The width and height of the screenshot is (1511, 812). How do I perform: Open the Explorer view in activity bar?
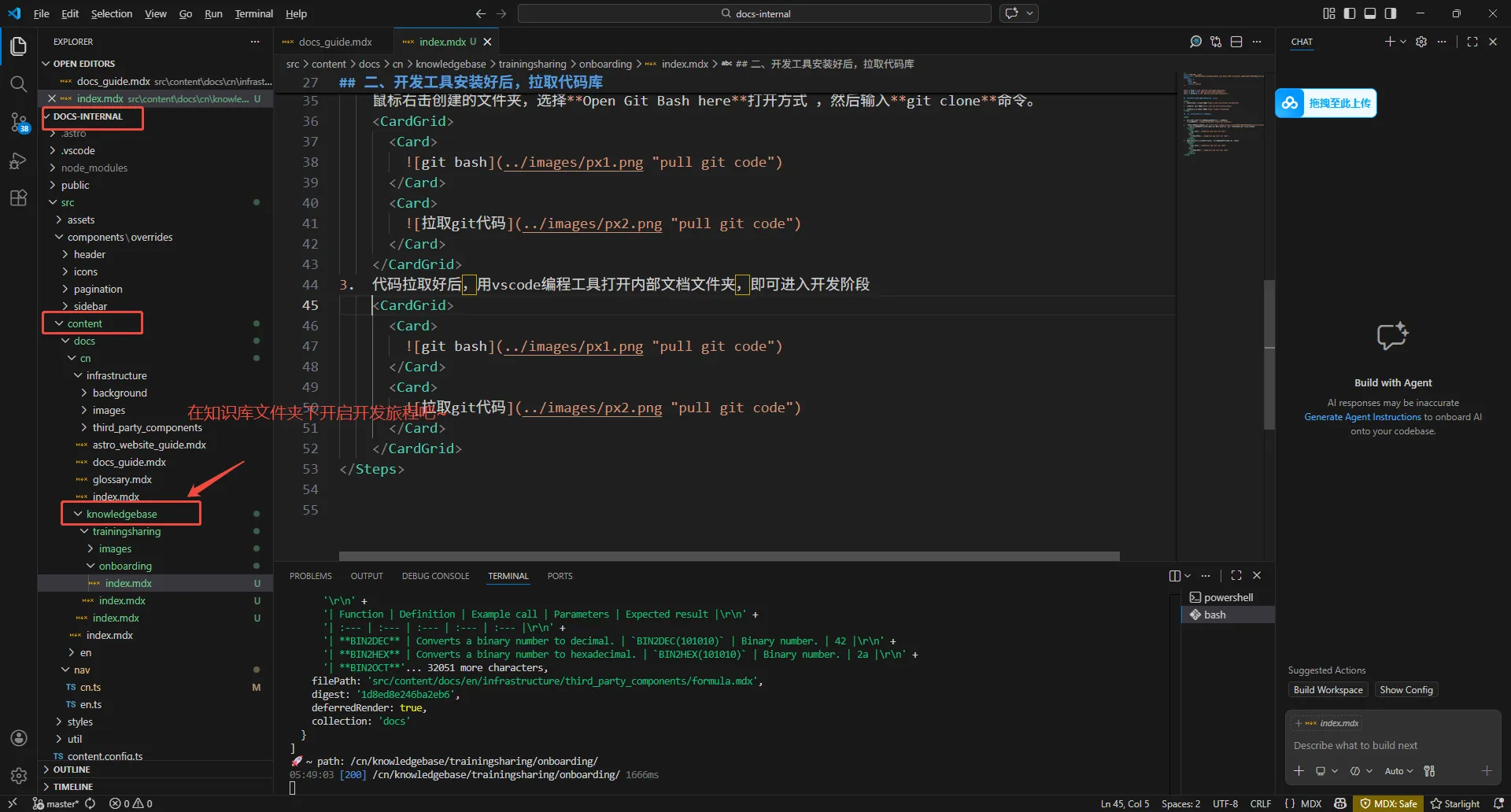click(19, 46)
